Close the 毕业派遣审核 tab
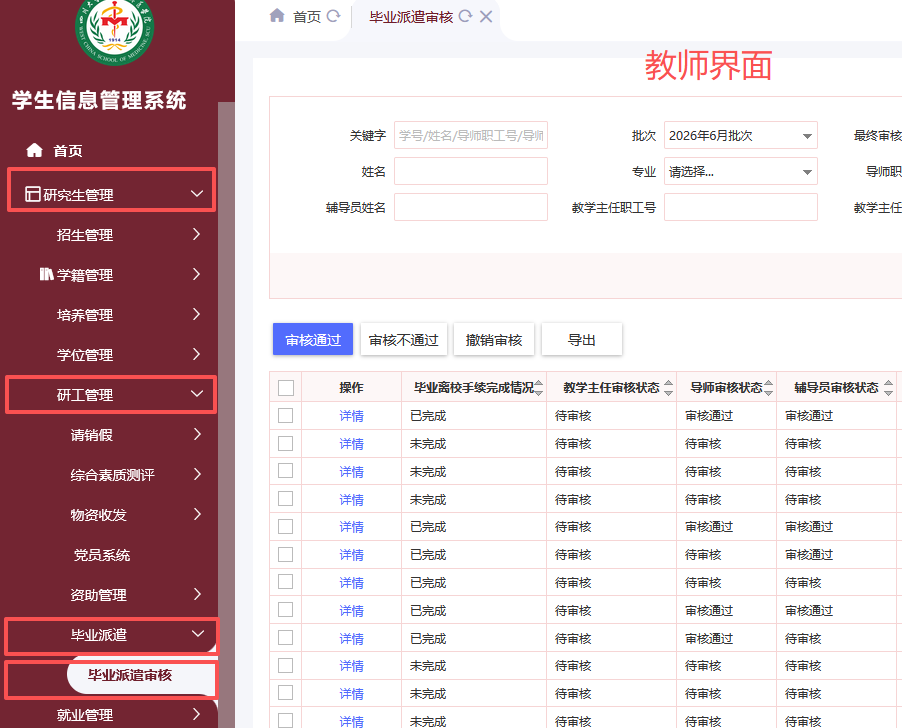The width and height of the screenshot is (902, 728). click(486, 17)
